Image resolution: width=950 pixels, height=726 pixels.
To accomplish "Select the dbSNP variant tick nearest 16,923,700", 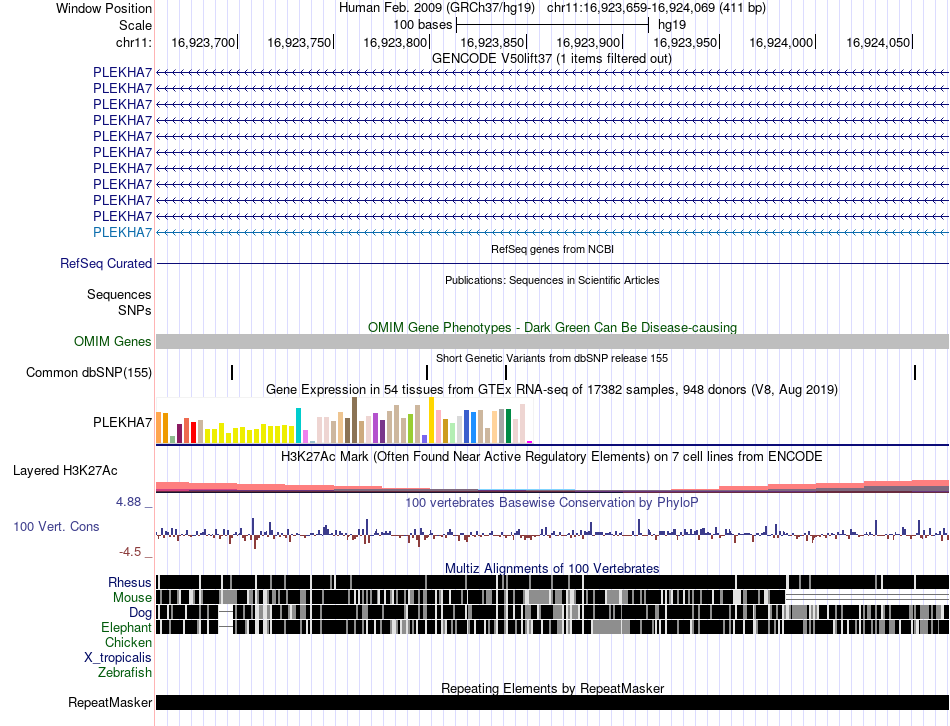I will [232, 372].
